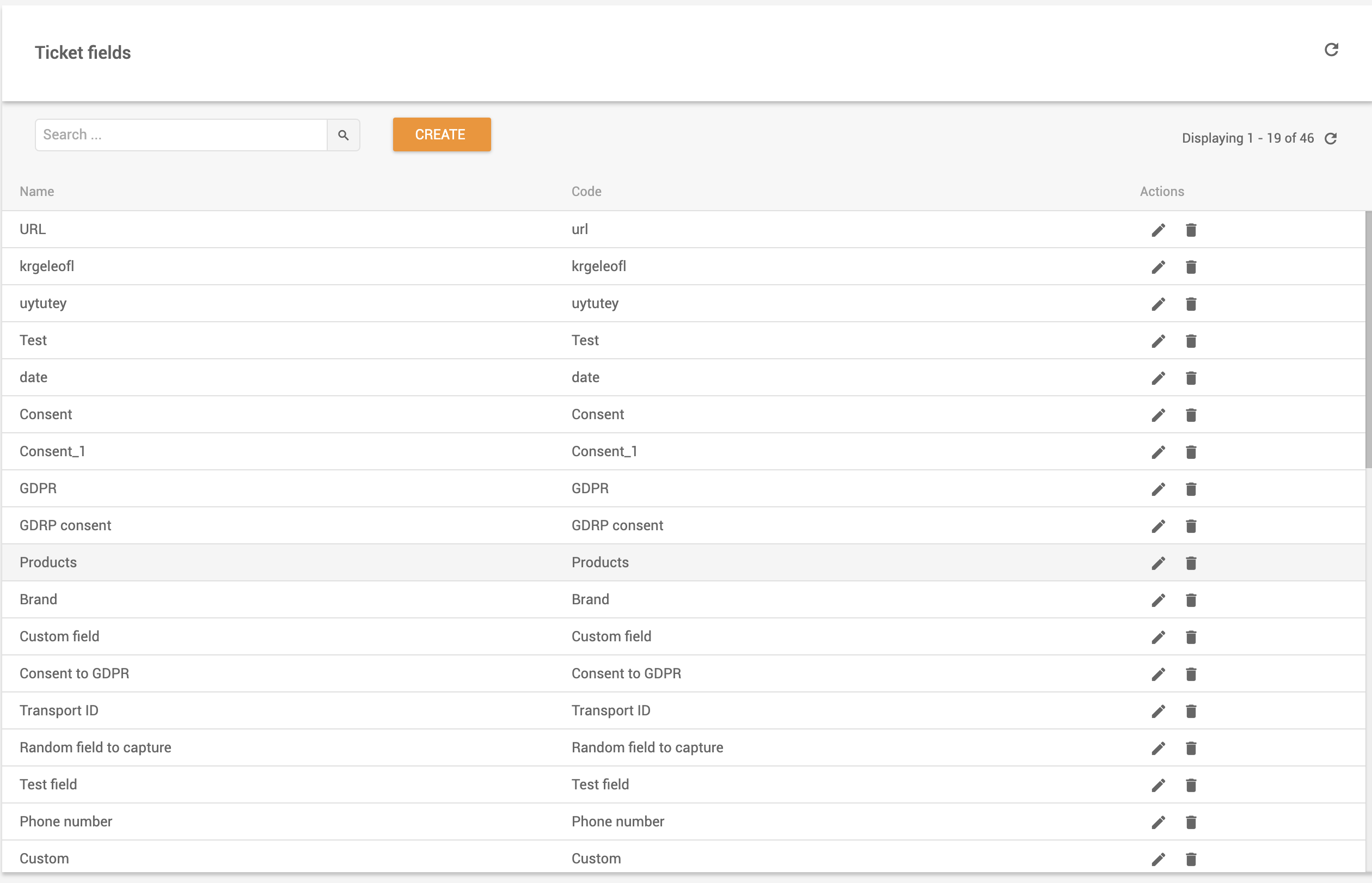Edit the date field
This screenshot has height=883, width=1372.
point(1158,378)
